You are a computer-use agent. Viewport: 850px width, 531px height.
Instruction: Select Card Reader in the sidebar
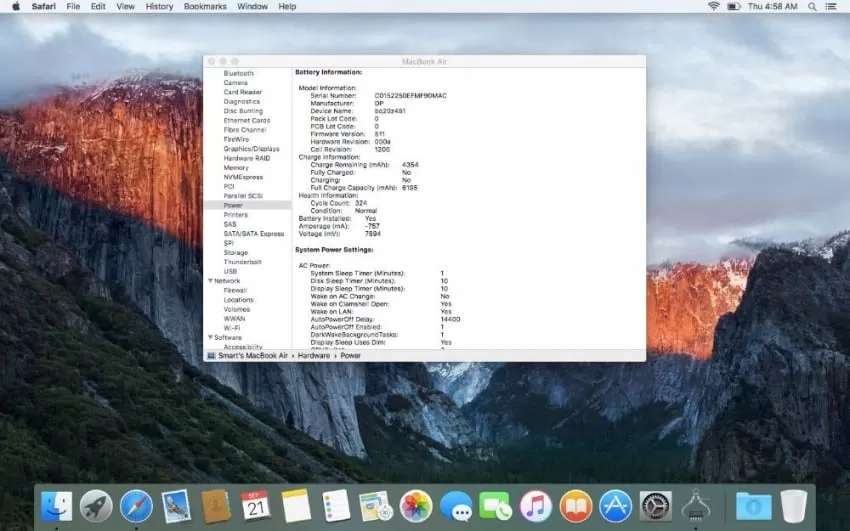tap(242, 92)
